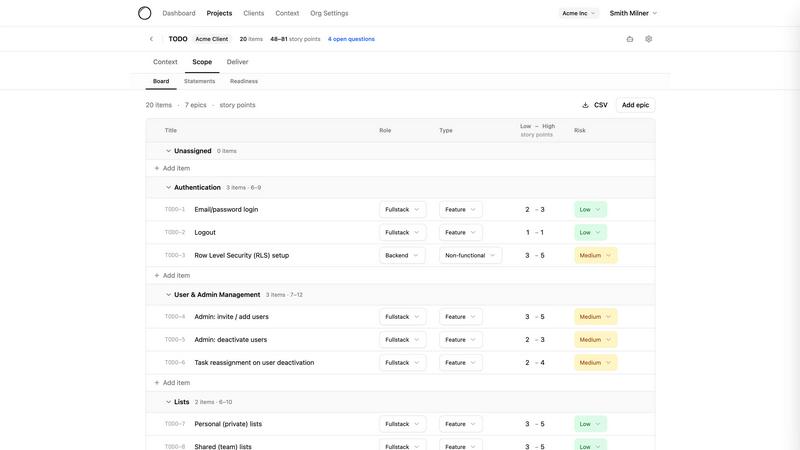This screenshot has width=800, height=450.
Task: Click the briefcase icon next to settings gear
Action: [630, 39]
